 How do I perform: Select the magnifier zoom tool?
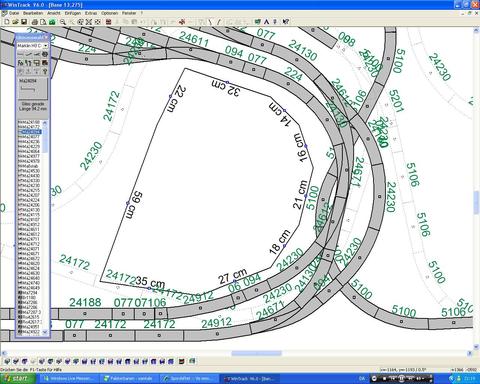pyautogui.click(x=63, y=22)
